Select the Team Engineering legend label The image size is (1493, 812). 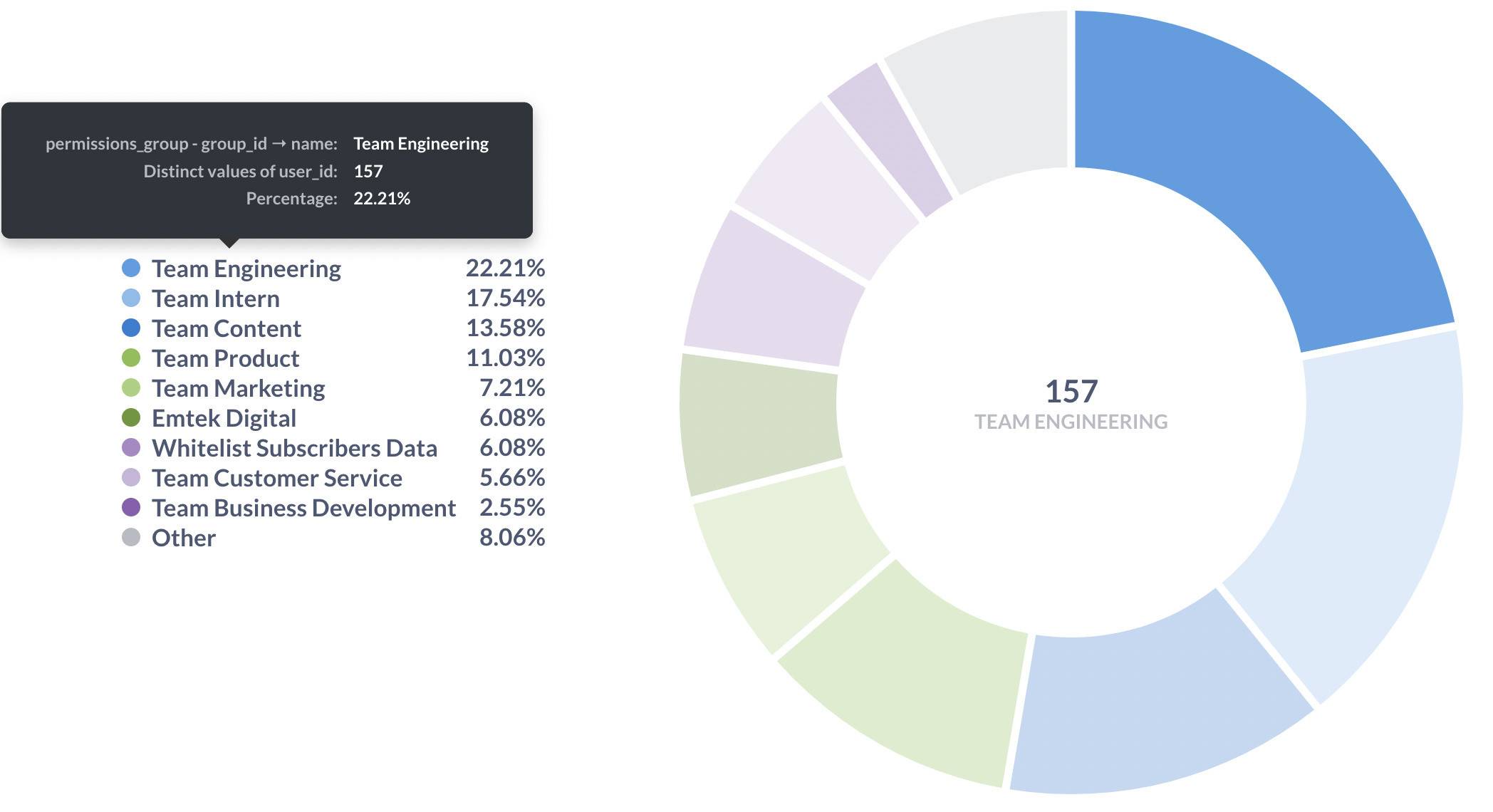point(246,269)
